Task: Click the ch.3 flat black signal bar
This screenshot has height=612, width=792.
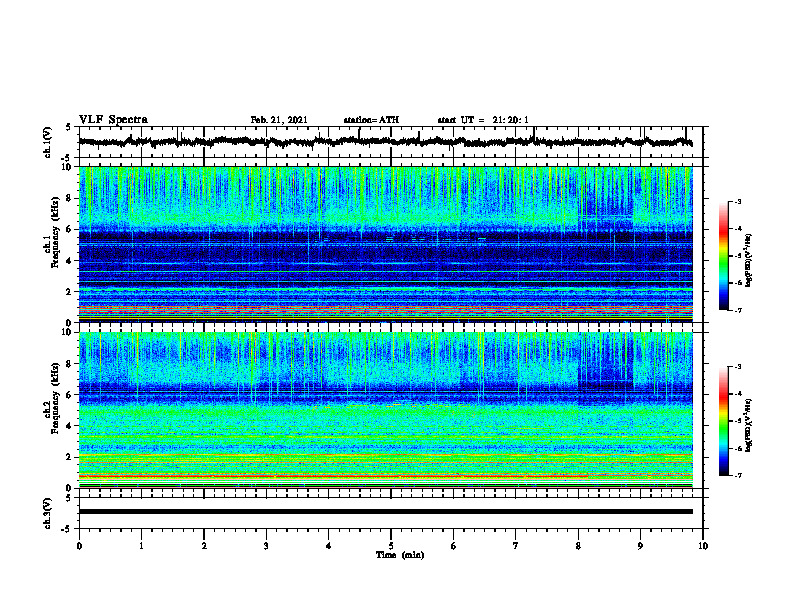Action: coord(385,512)
